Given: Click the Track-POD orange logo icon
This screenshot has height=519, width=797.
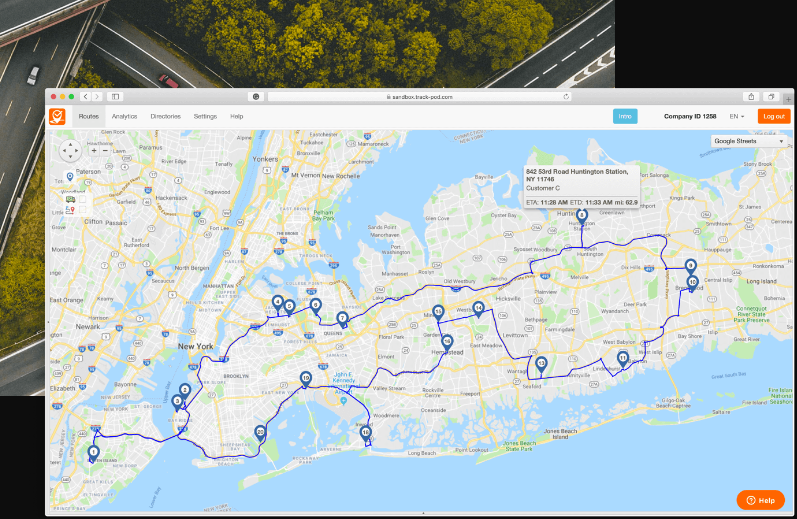Looking at the screenshot, I should tap(57, 116).
